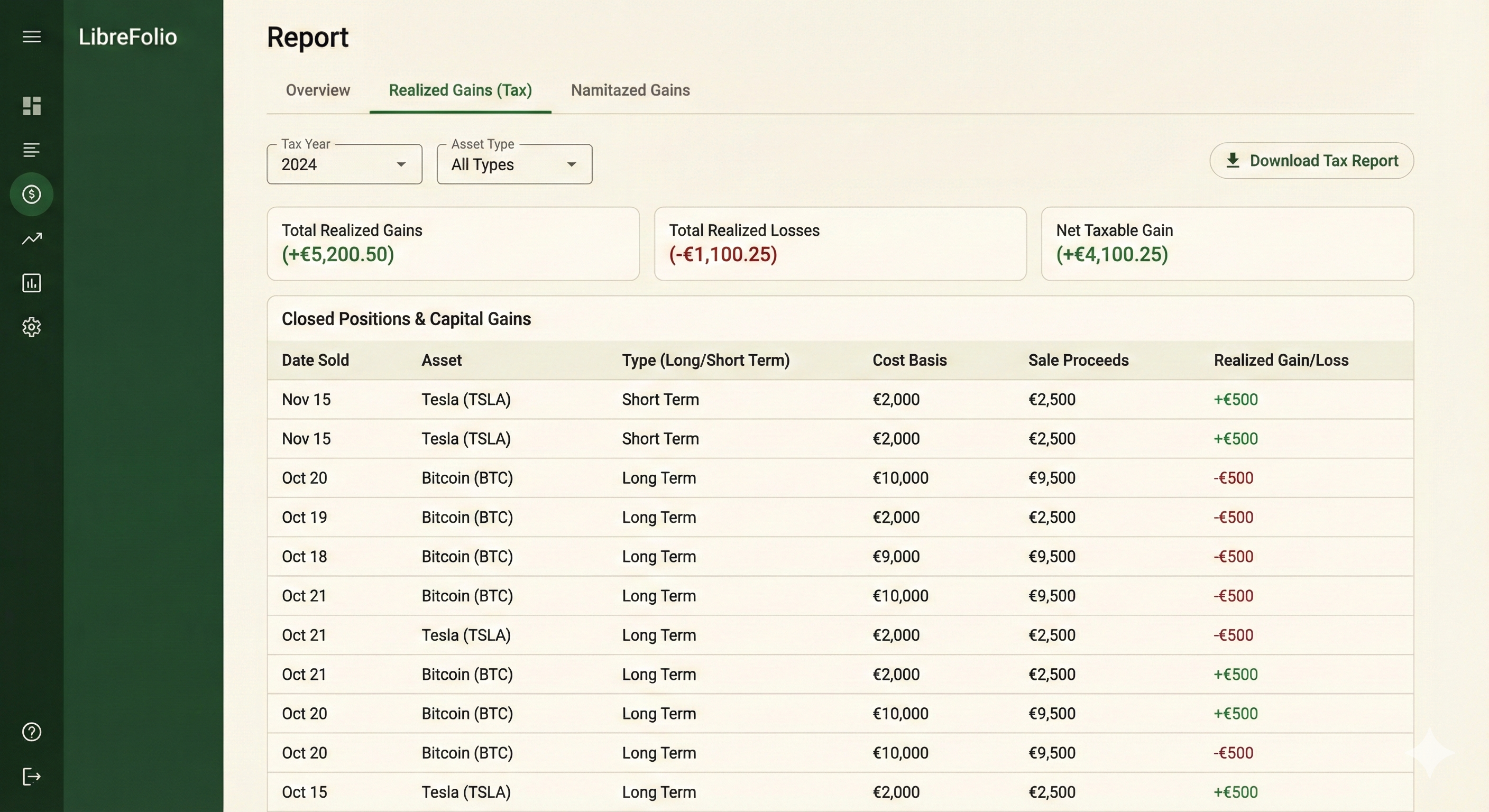This screenshot has height=812, width=1489.
Task: Select the Realized Gains (Tax) tab
Action: (460, 90)
